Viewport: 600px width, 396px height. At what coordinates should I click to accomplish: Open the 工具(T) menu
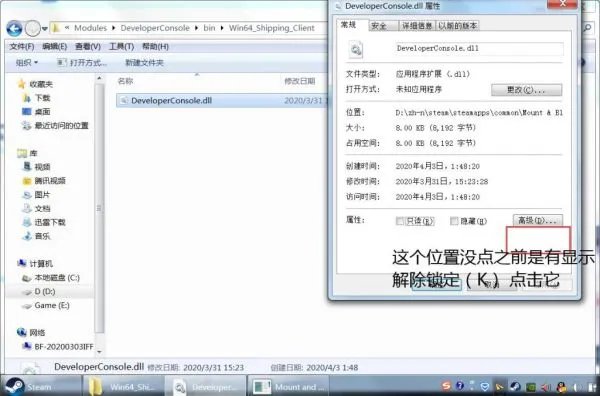tap(121, 46)
